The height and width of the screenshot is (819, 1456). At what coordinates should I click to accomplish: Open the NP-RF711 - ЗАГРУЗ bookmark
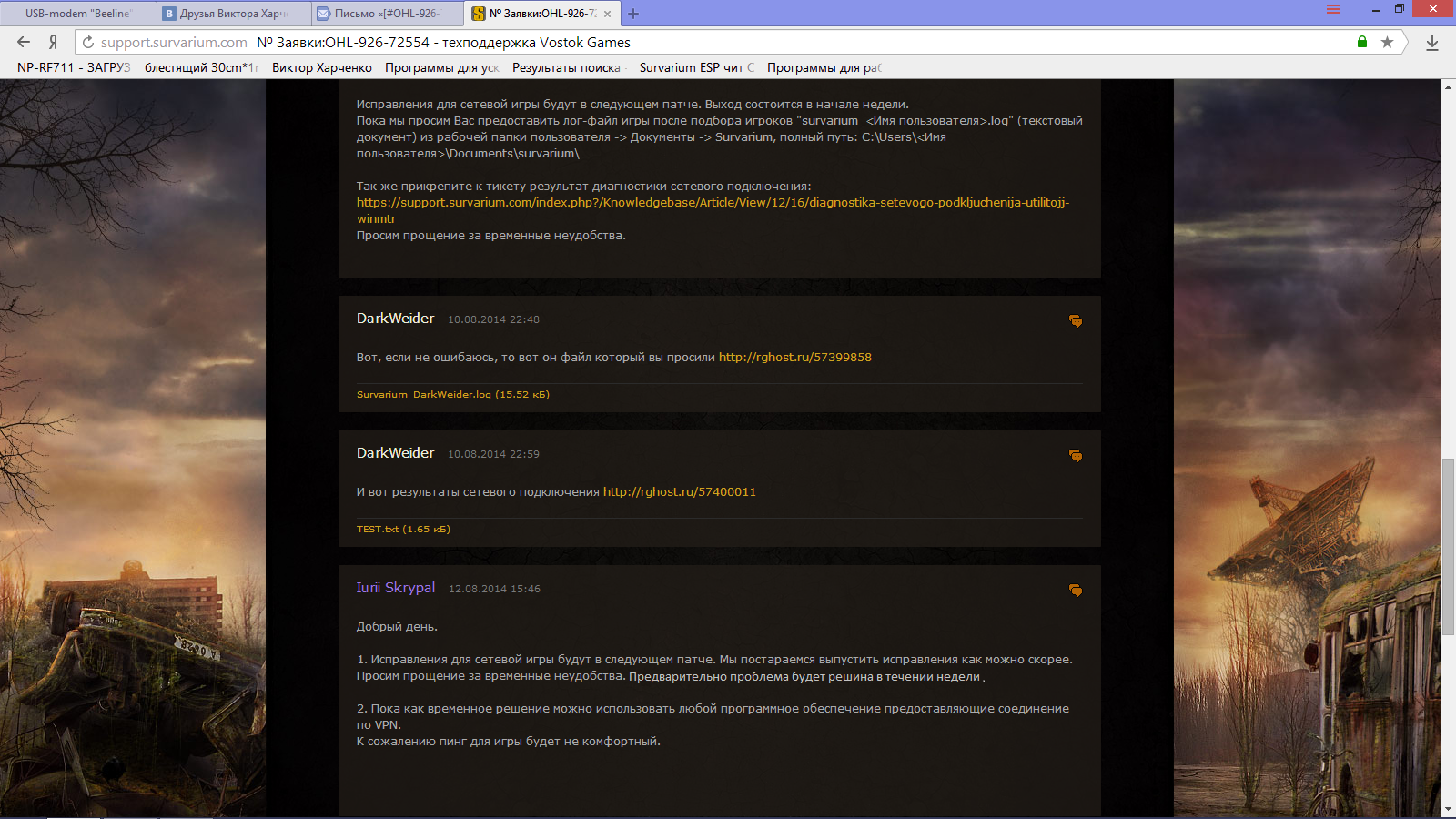click(x=74, y=67)
